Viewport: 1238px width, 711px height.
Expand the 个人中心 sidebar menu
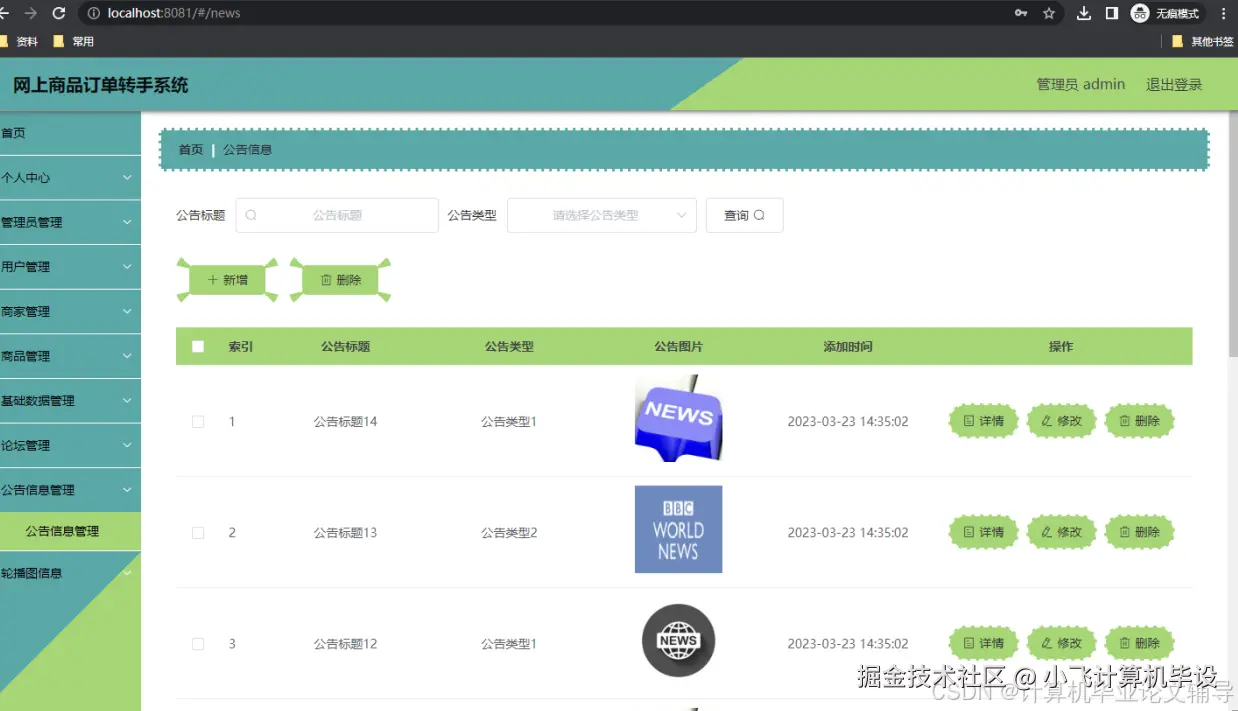(70, 177)
